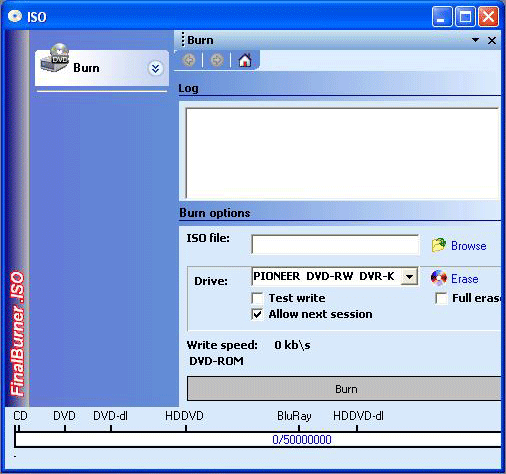Click the HDDVD-dl capacity marker

click(358, 416)
